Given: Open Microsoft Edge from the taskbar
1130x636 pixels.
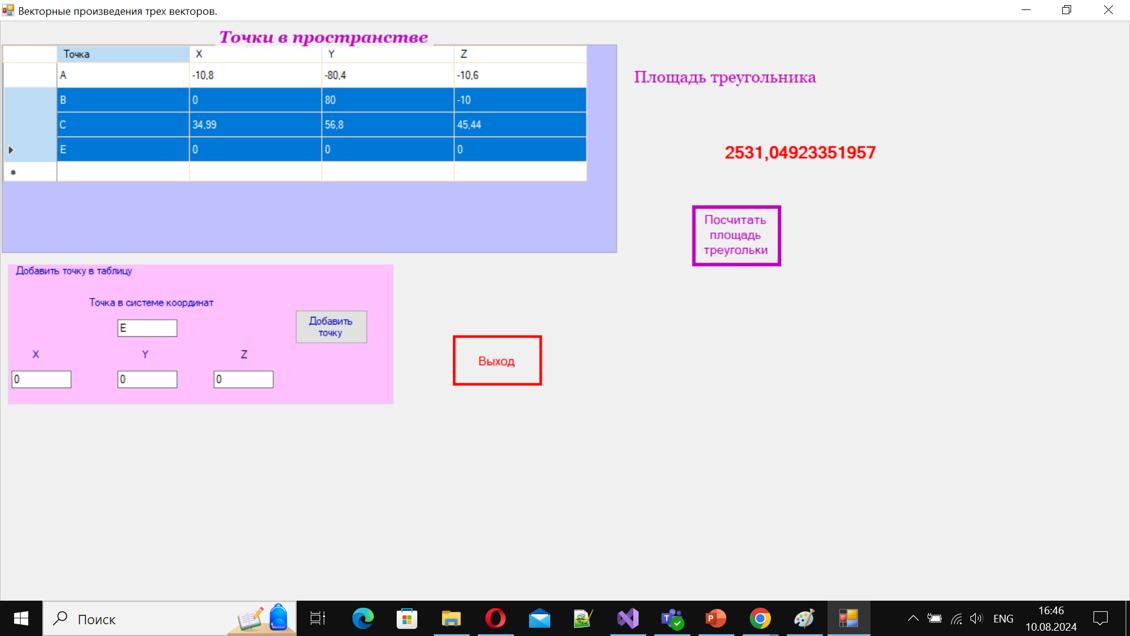Looking at the screenshot, I should coord(363,619).
